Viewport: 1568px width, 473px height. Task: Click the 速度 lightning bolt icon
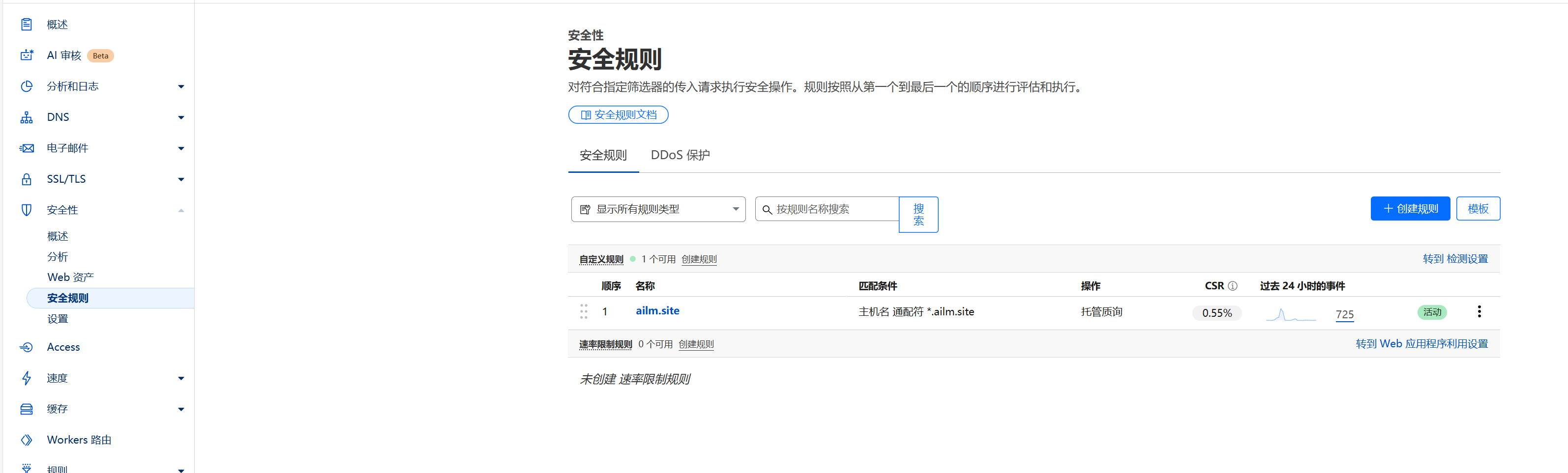coord(26,378)
